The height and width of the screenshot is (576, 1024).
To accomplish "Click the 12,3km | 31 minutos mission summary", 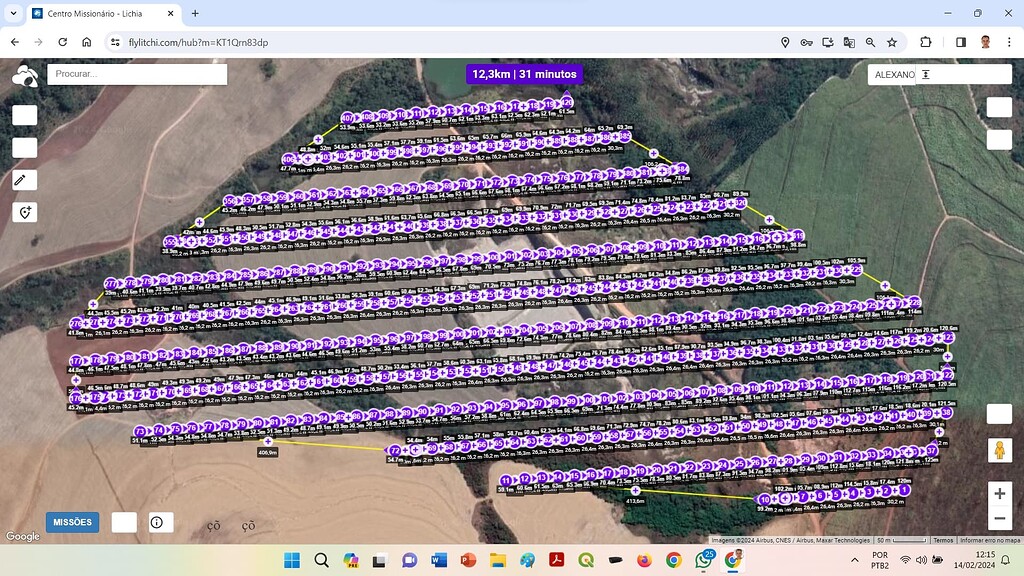I will pyautogui.click(x=524, y=74).
